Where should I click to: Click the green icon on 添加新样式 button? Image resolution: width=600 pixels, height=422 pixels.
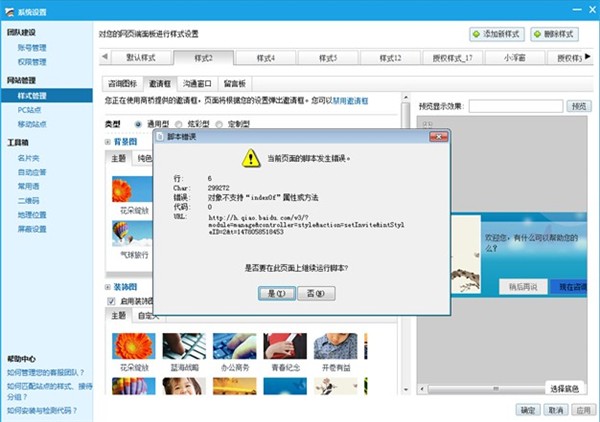tap(476, 34)
